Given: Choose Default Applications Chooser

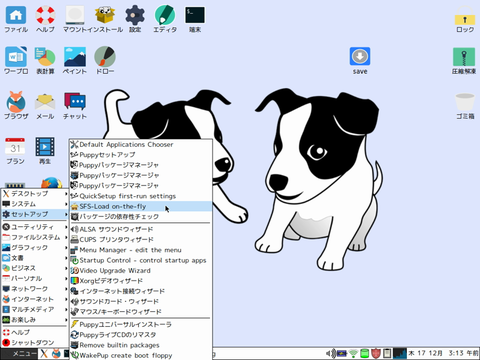Looking at the screenshot, I should tap(141, 145).
